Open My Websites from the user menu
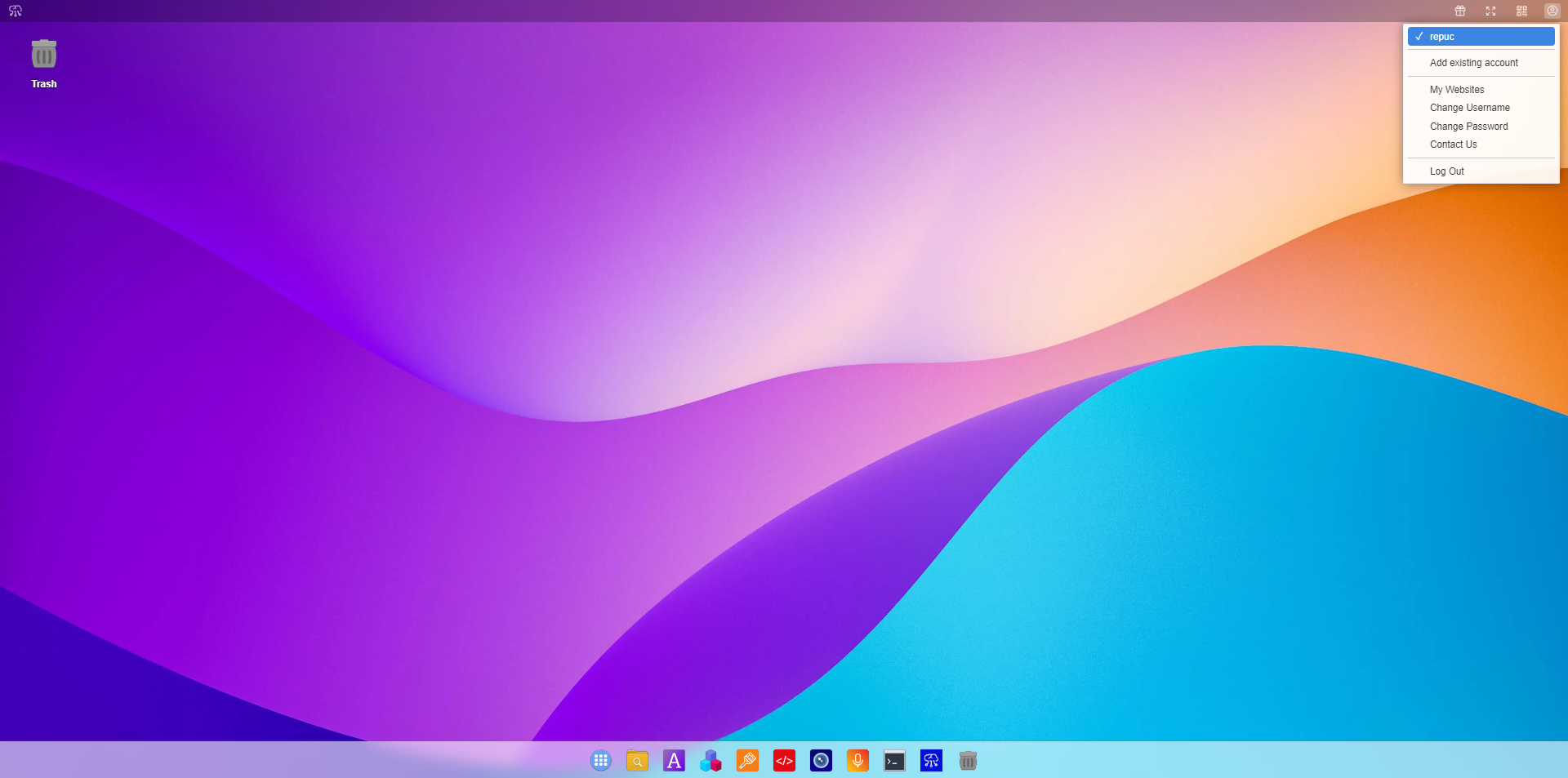 pos(1481,90)
